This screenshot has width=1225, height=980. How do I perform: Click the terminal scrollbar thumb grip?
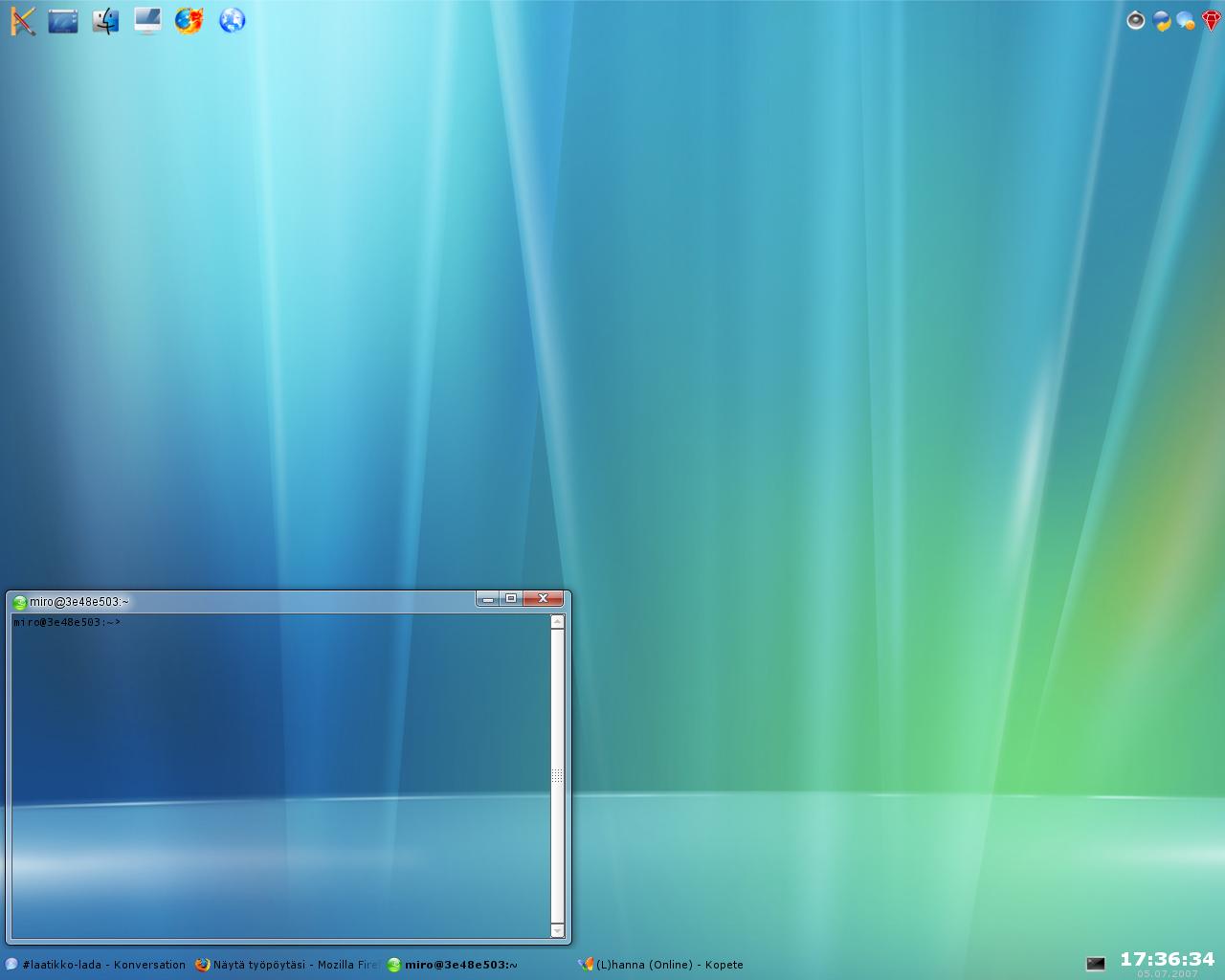click(557, 775)
